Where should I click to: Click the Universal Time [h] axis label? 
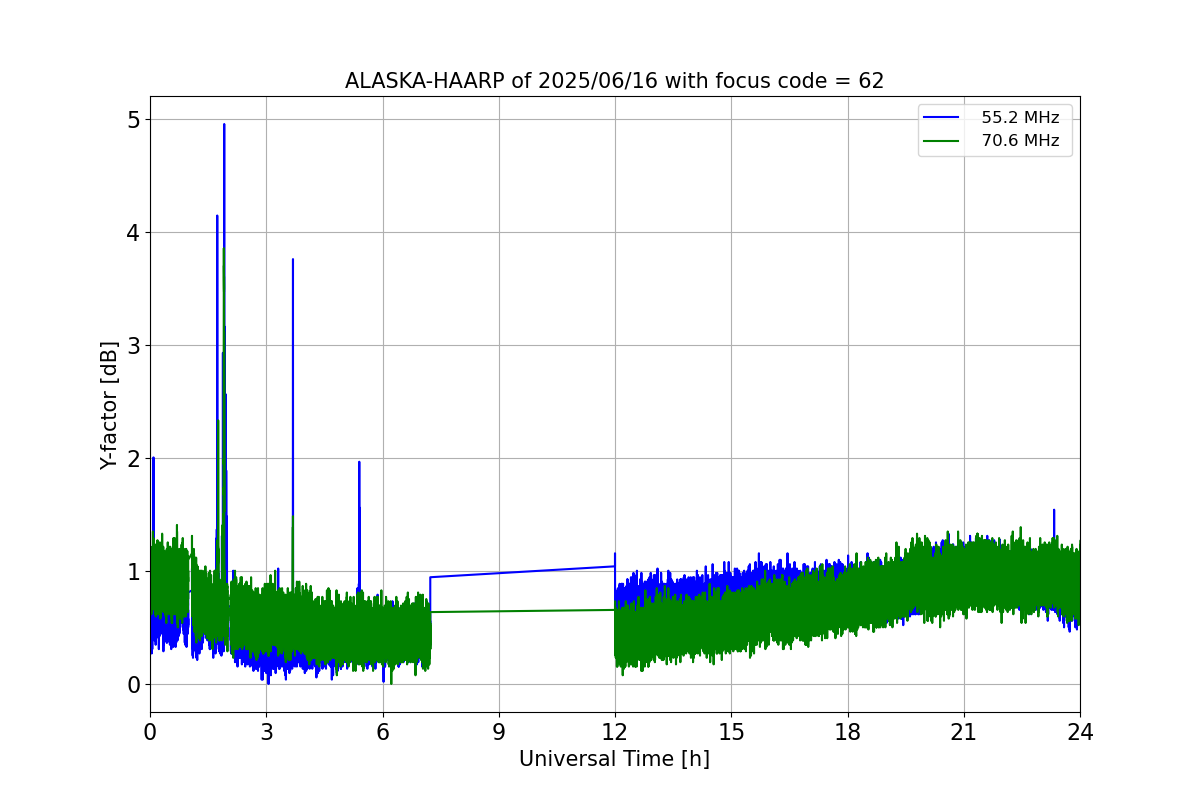[614, 759]
